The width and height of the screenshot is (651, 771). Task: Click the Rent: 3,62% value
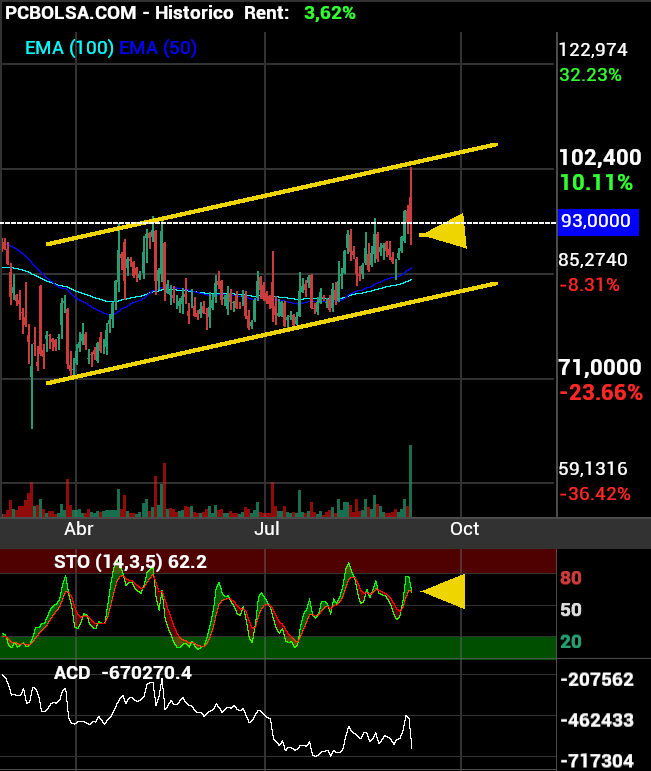coord(300,13)
